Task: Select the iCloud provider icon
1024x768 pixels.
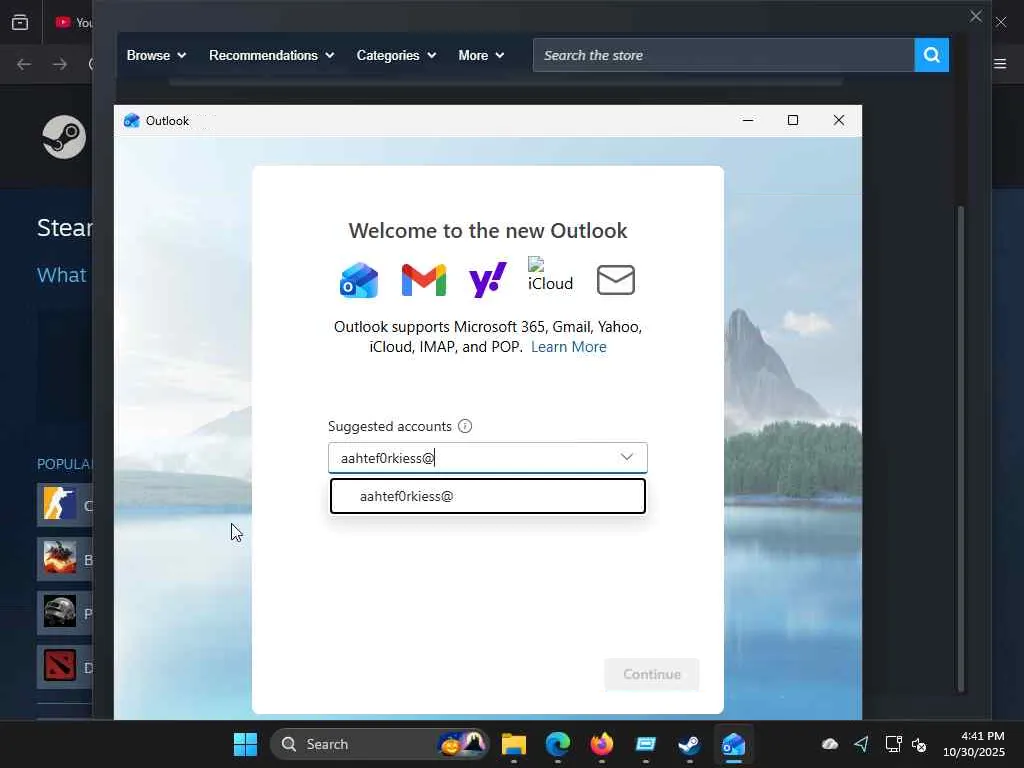Action: coord(550,275)
